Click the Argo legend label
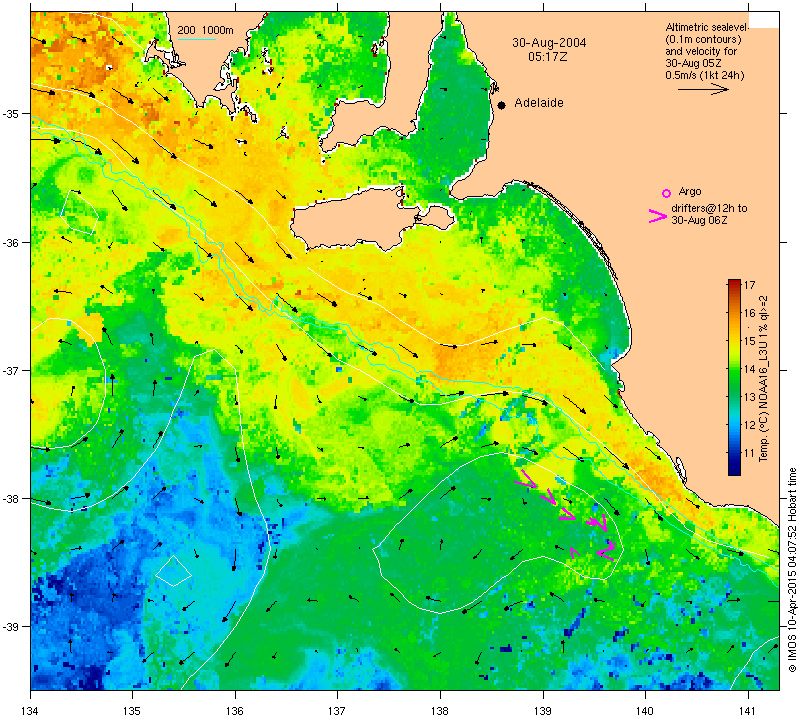Viewport: 800px width, 720px height. (690, 192)
